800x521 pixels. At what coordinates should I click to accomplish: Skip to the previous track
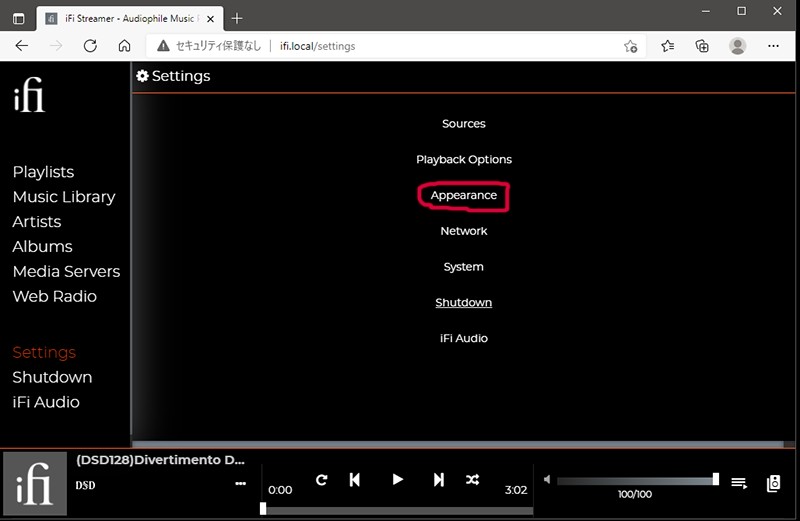355,480
